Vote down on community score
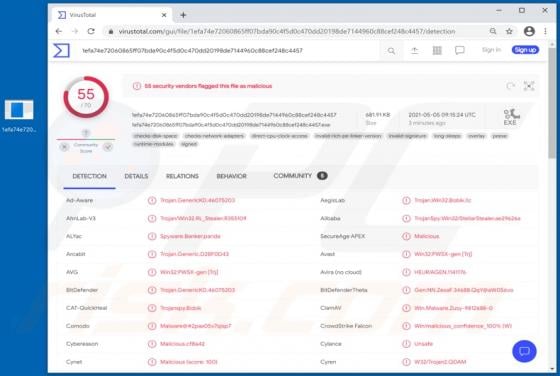 64,147
